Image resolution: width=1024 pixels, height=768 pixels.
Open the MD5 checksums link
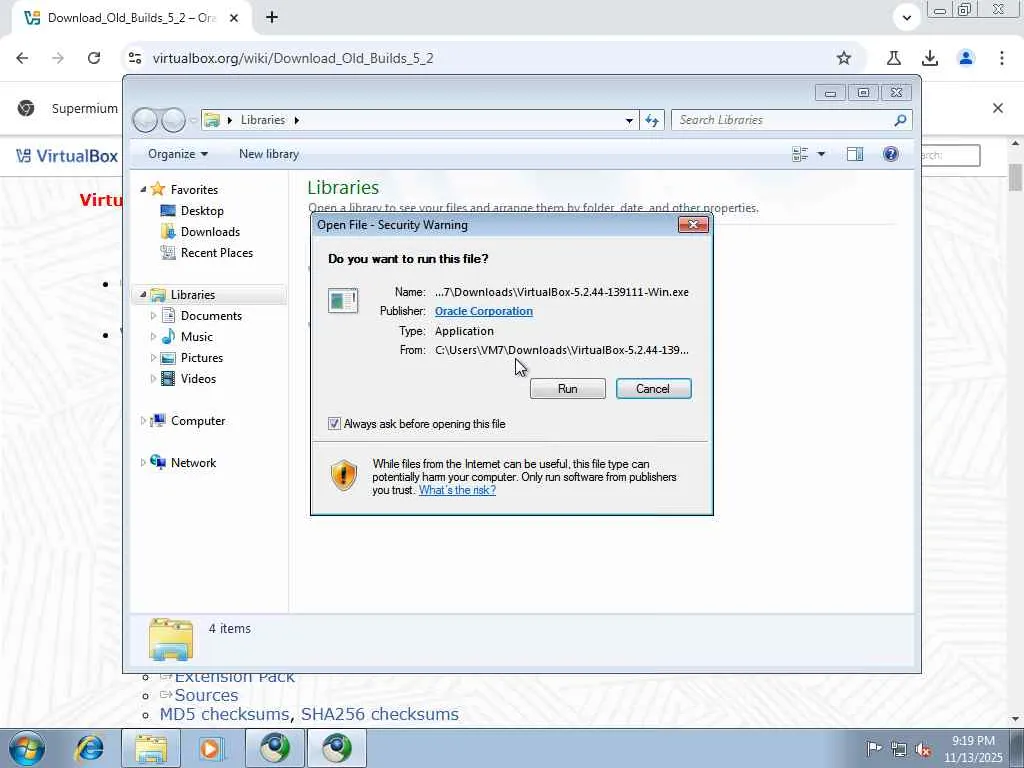[224, 714]
